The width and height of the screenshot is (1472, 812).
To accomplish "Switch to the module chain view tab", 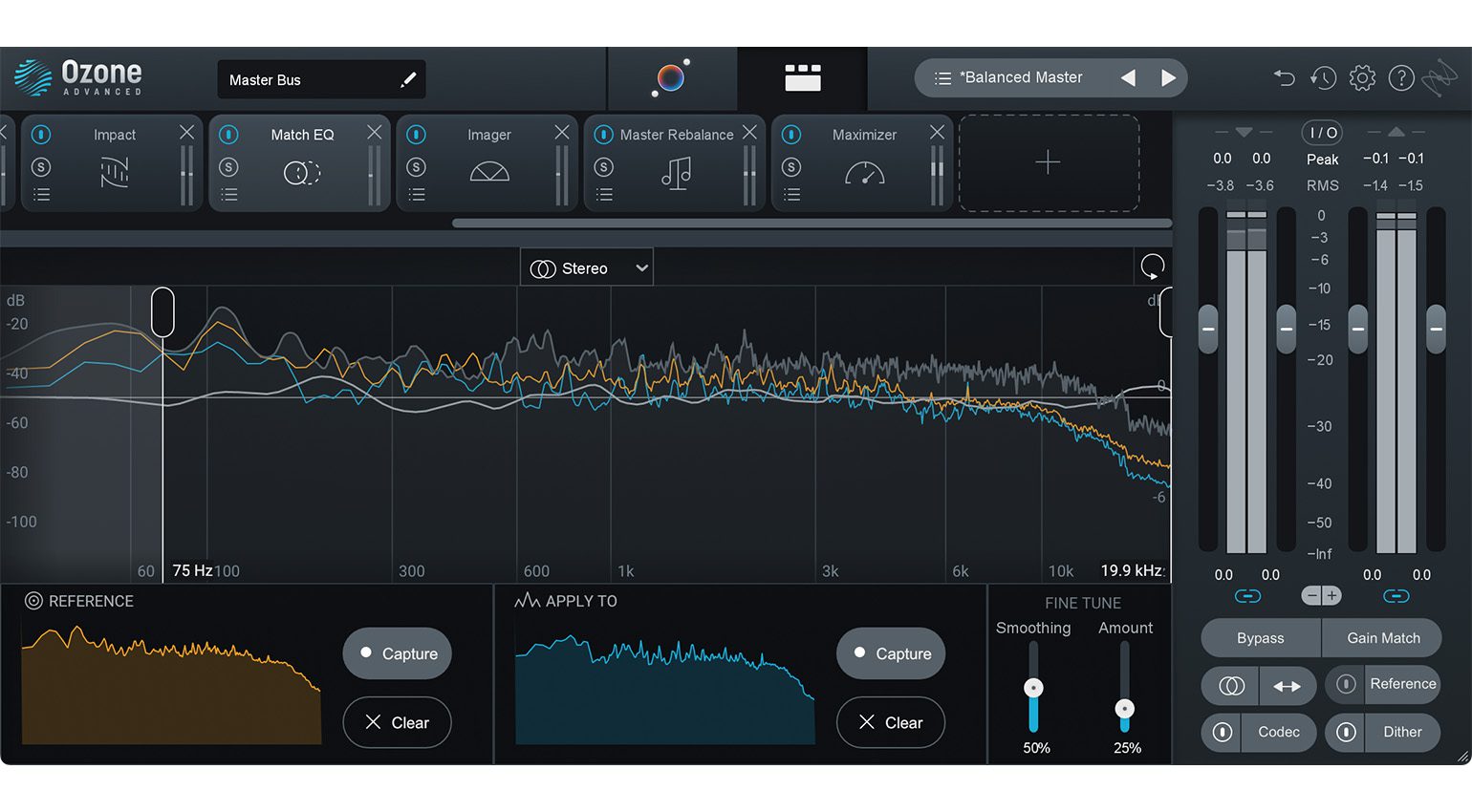I will point(803,78).
